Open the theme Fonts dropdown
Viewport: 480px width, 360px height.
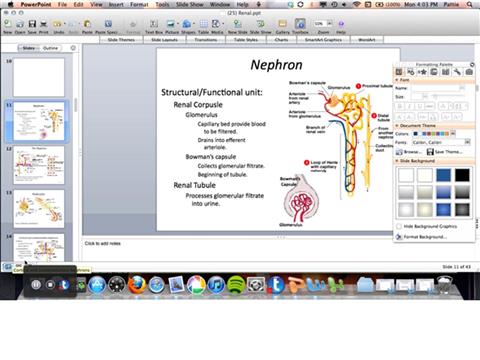[x=467, y=142]
